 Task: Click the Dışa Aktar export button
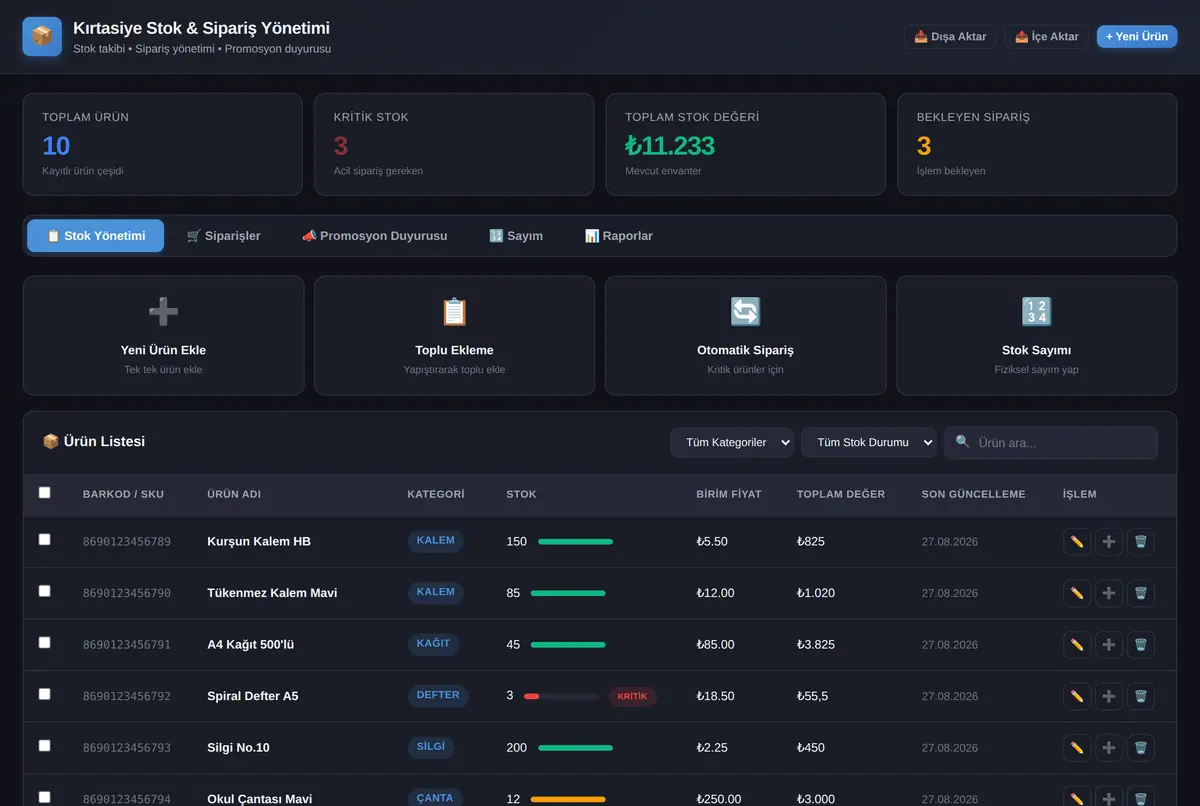pos(950,36)
